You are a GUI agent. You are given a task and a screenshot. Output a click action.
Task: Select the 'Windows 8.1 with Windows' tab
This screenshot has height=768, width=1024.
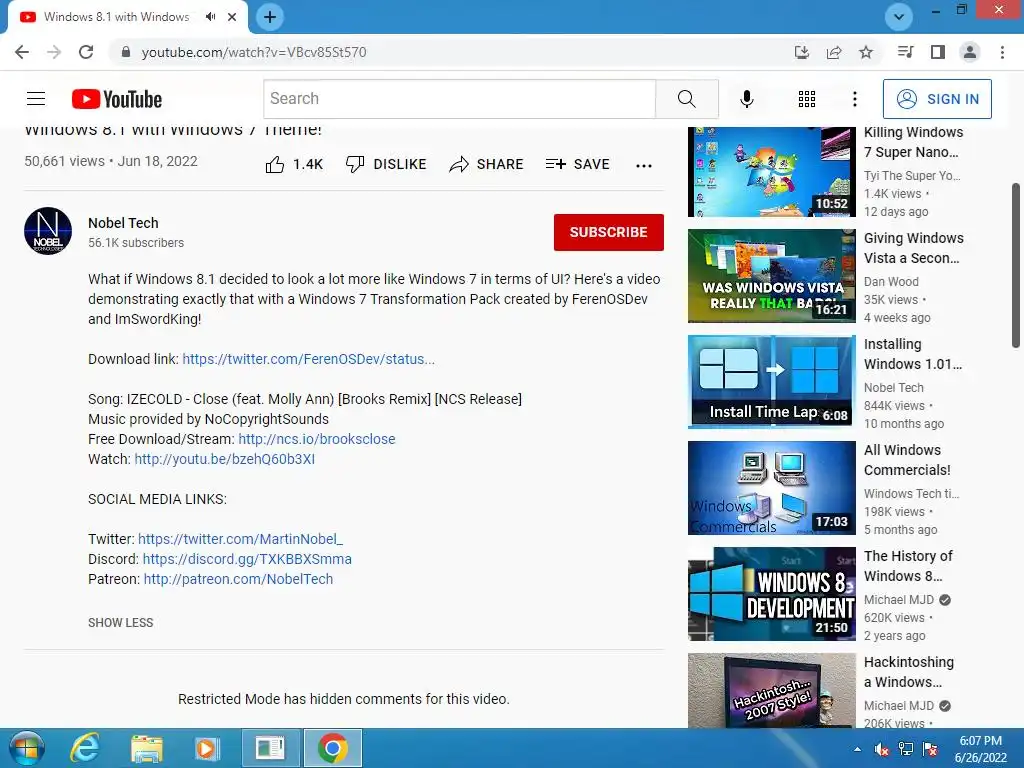[116, 17]
